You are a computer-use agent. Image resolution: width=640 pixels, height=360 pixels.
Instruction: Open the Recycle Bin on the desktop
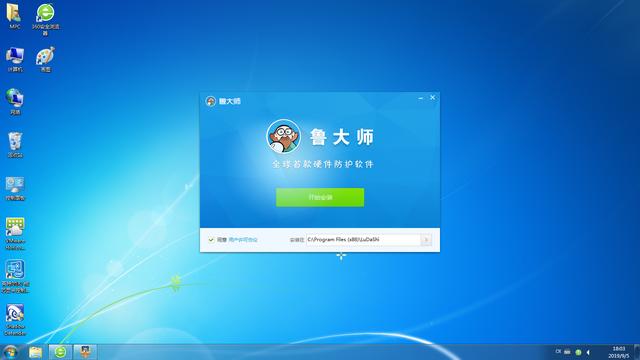pyautogui.click(x=15, y=144)
